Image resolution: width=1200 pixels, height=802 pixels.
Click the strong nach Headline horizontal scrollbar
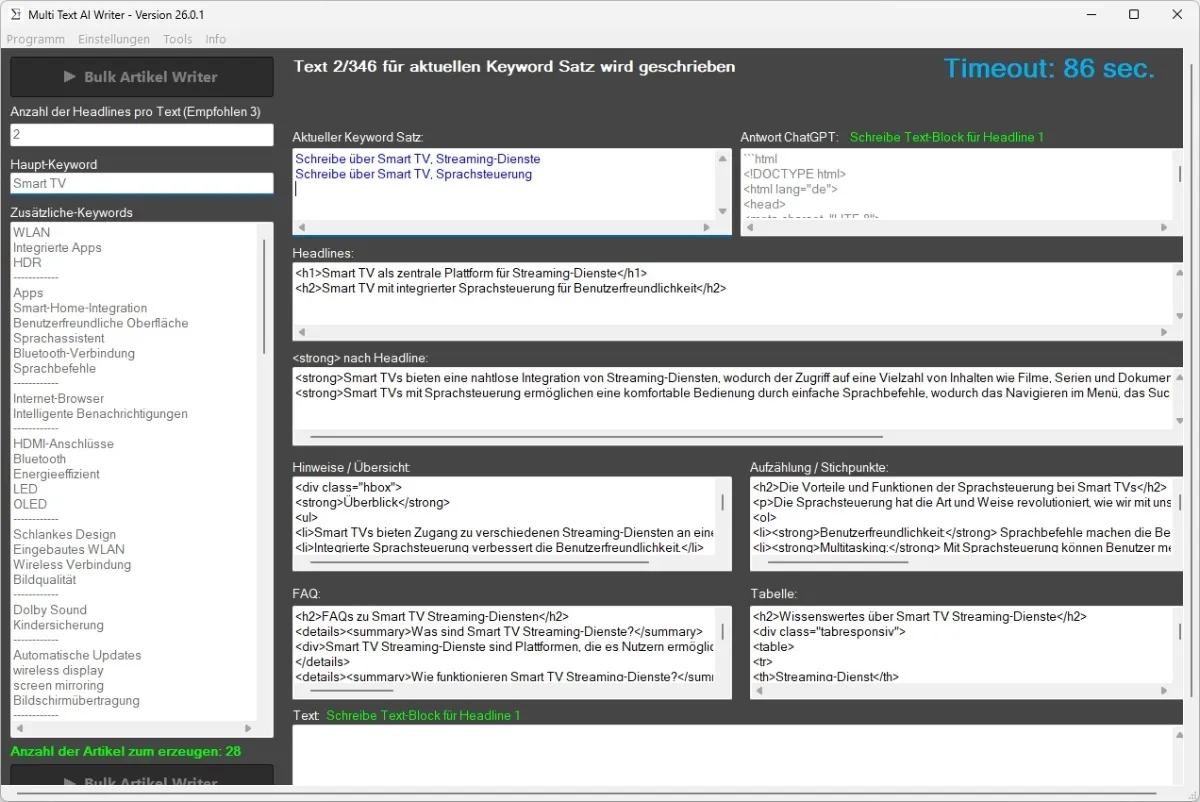[x=597, y=437]
